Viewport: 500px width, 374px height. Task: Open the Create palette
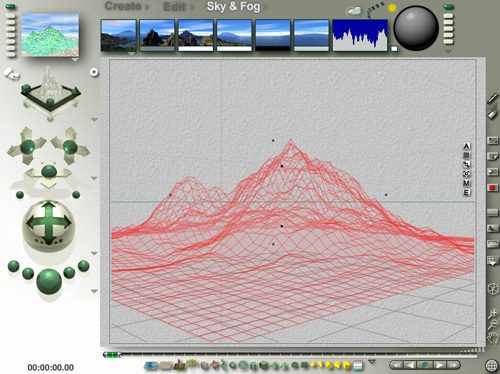pos(123,6)
